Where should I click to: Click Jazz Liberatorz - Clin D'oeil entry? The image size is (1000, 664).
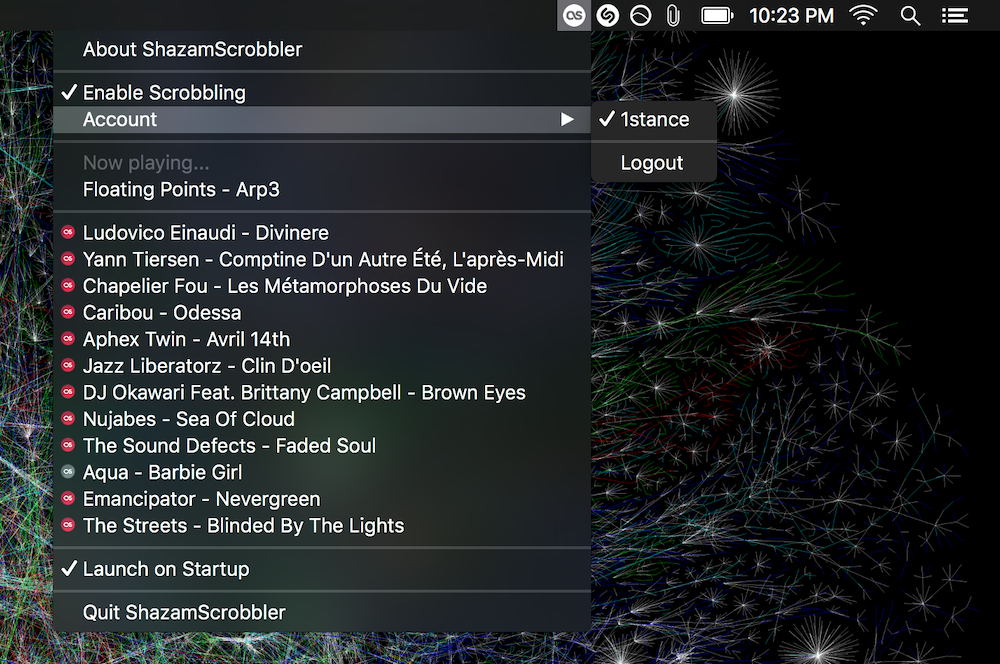pyautogui.click(x=322, y=365)
